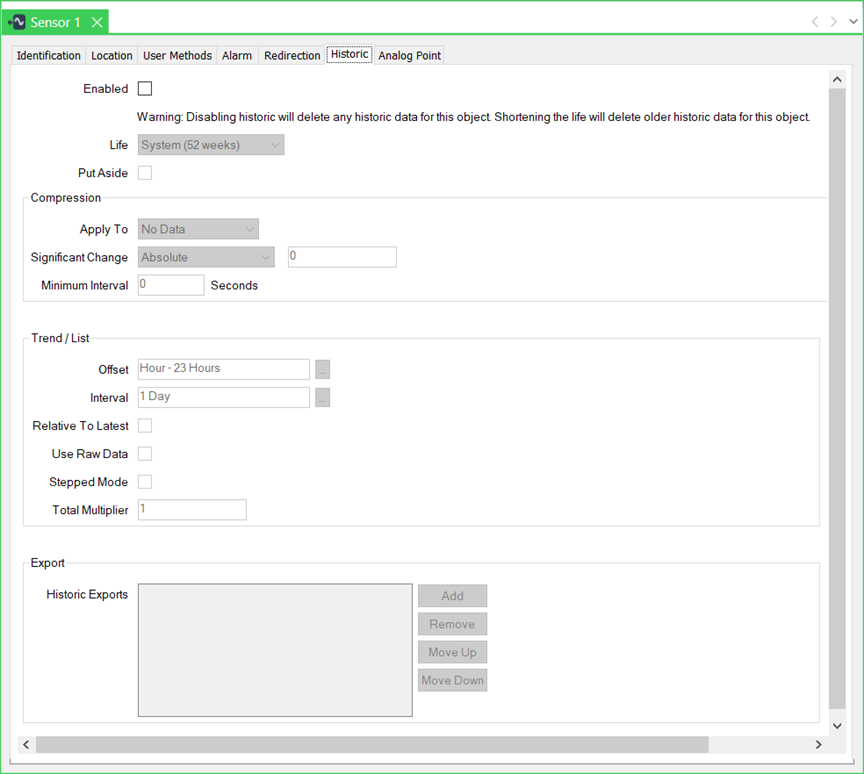Toggle the Put Aside checkbox
Viewport: 864px width, 774px height.
[x=145, y=173]
